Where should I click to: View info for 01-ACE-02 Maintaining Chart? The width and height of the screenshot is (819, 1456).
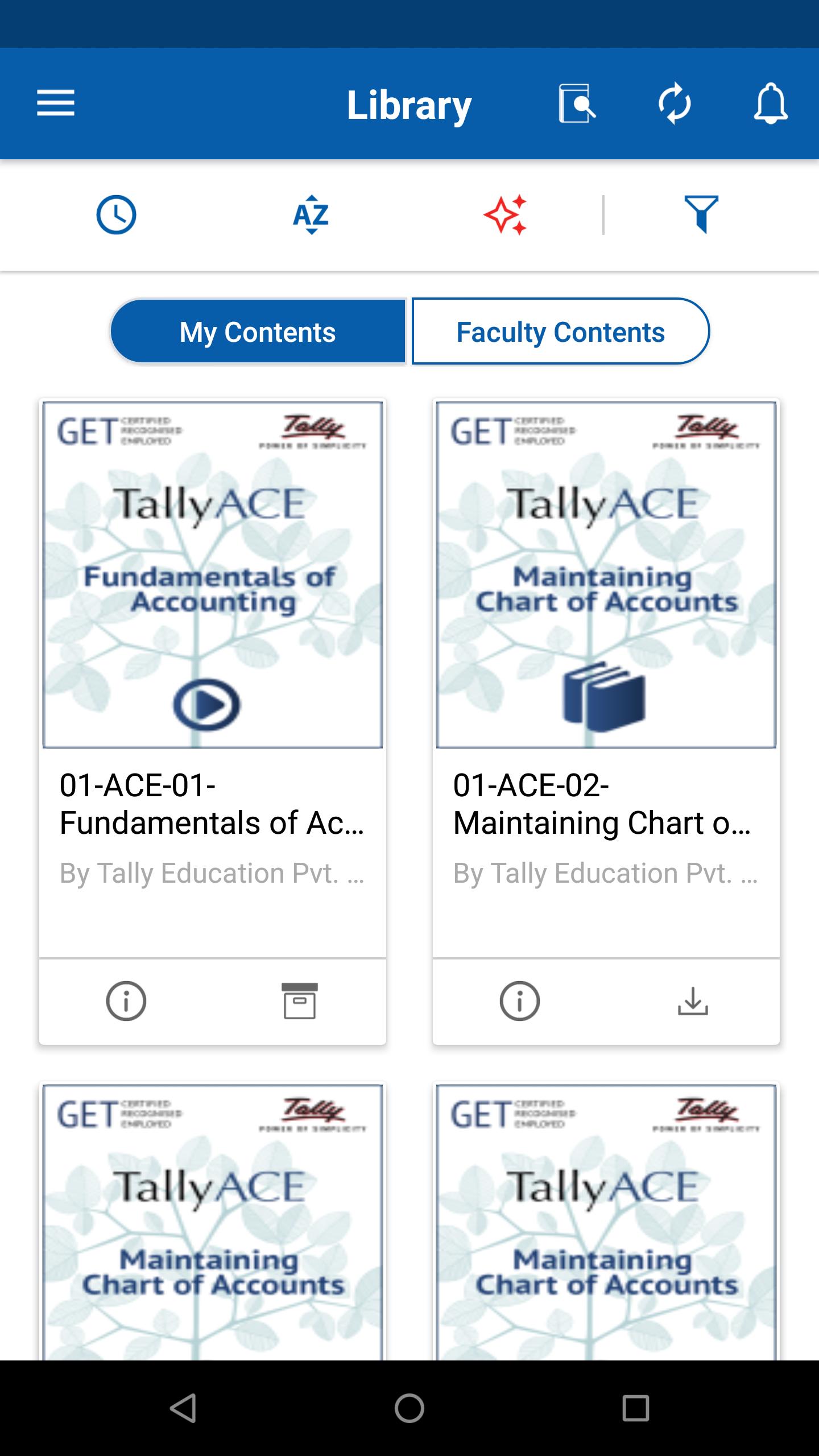(520, 1001)
